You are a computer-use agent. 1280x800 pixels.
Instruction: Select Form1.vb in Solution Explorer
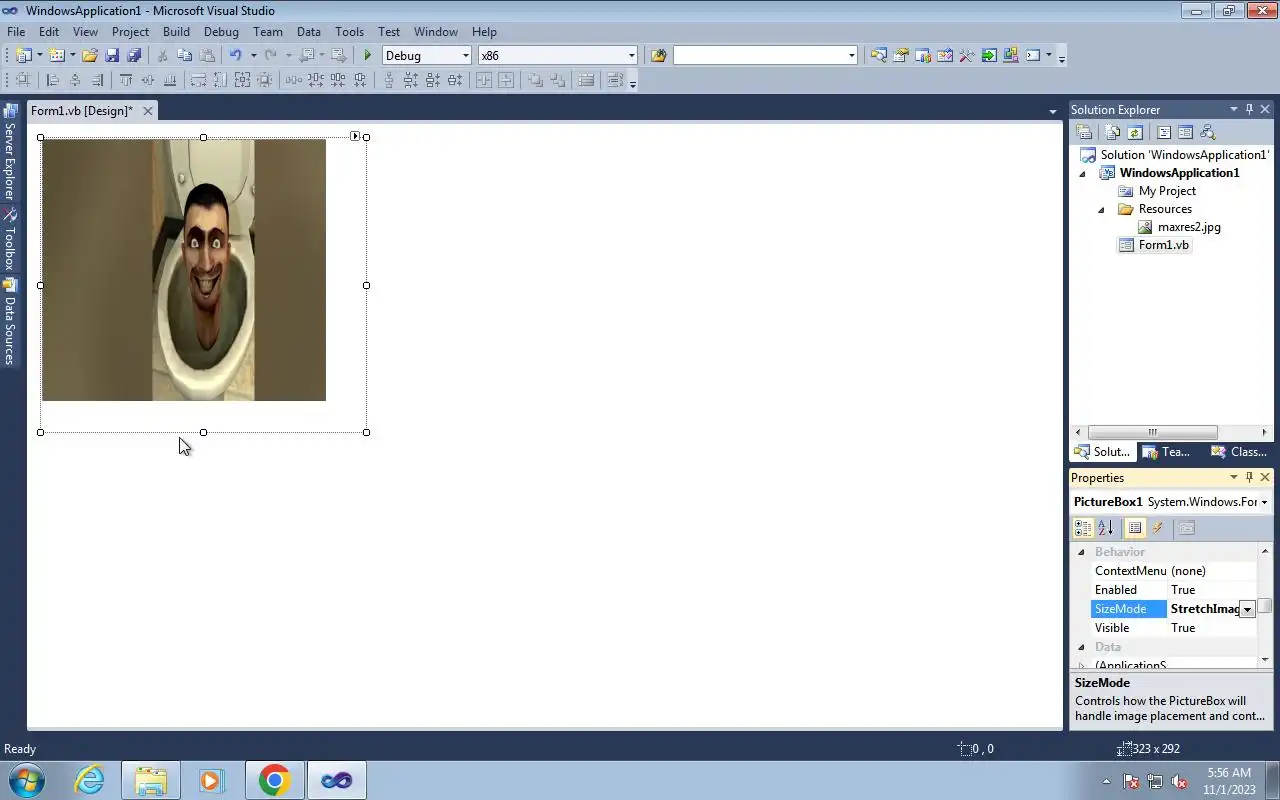pos(1164,245)
